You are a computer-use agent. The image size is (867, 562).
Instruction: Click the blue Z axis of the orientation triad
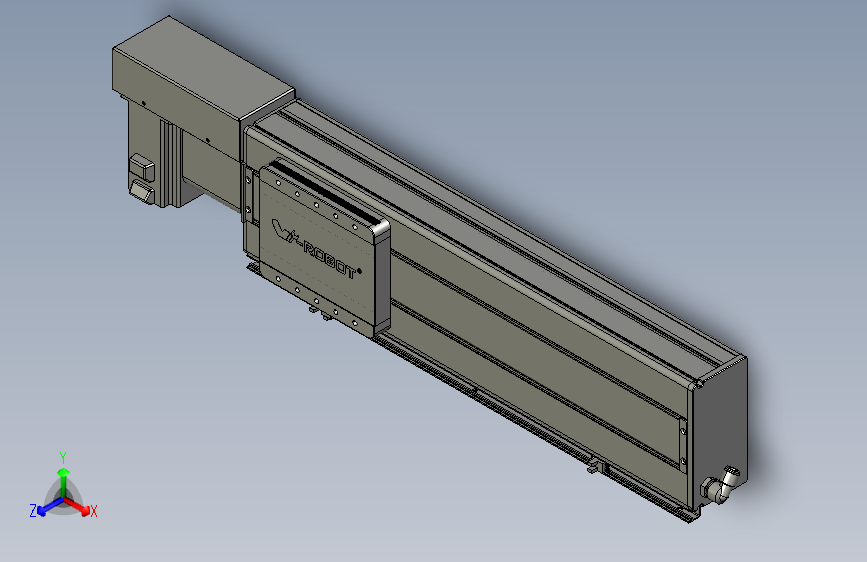[50, 507]
